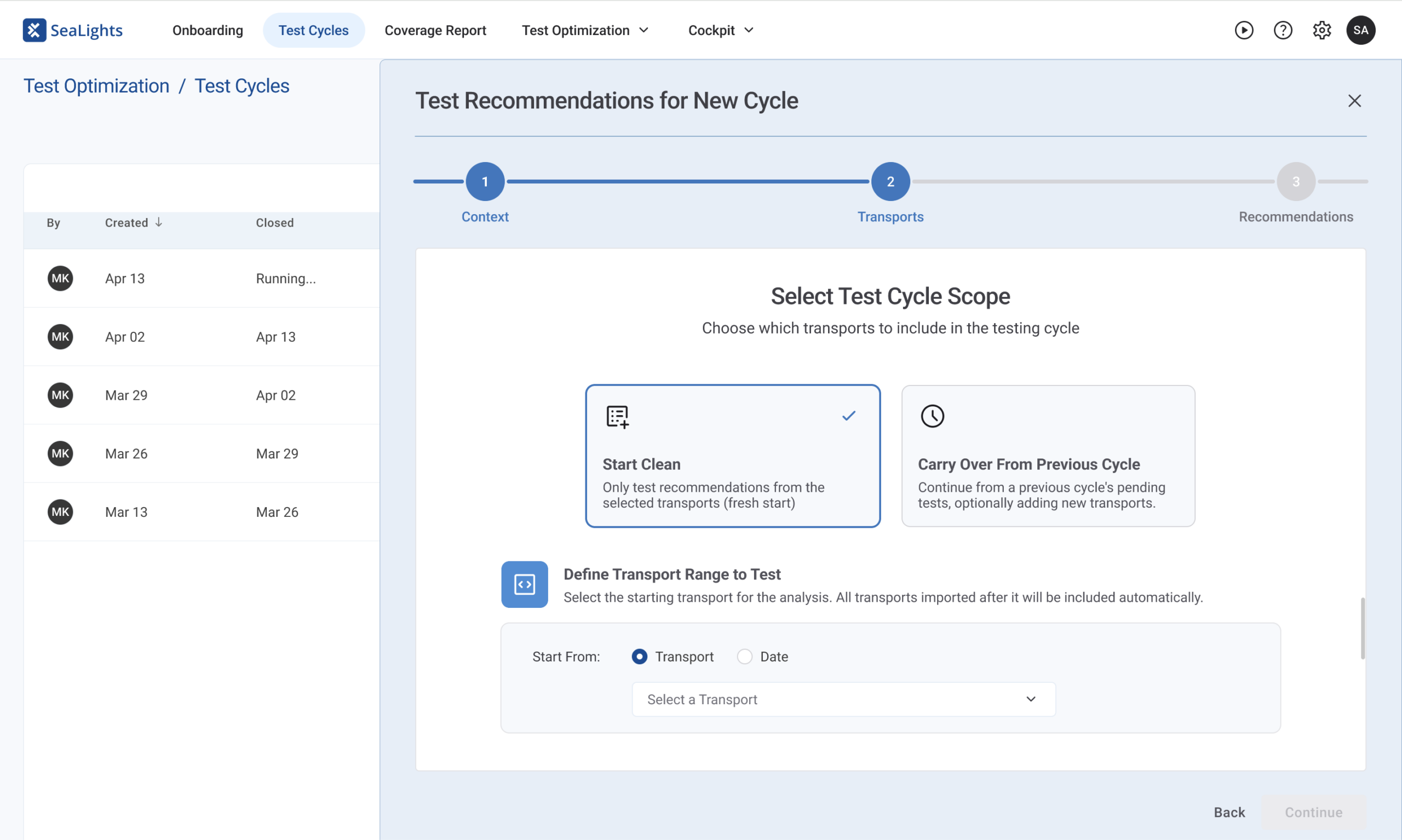This screenshot has height=840, width=1402.
Task: Click the blue code brackets transport icon
Action: 524,584
